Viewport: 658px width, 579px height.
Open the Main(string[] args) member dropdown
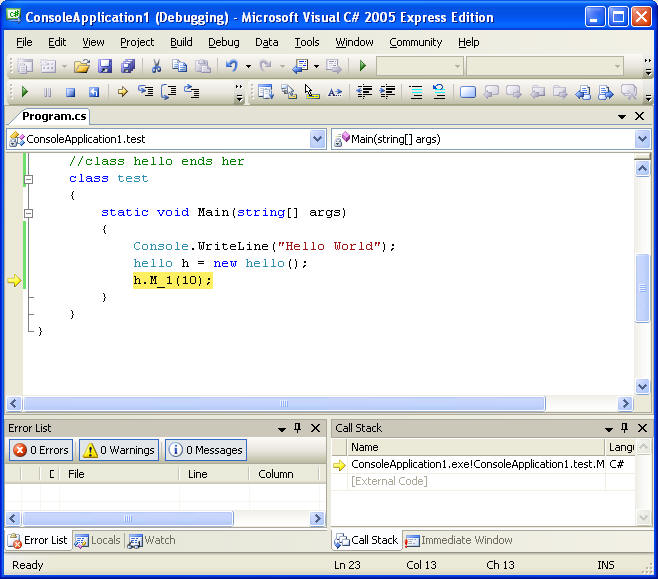pyautogui.click(x=641, y=139)
